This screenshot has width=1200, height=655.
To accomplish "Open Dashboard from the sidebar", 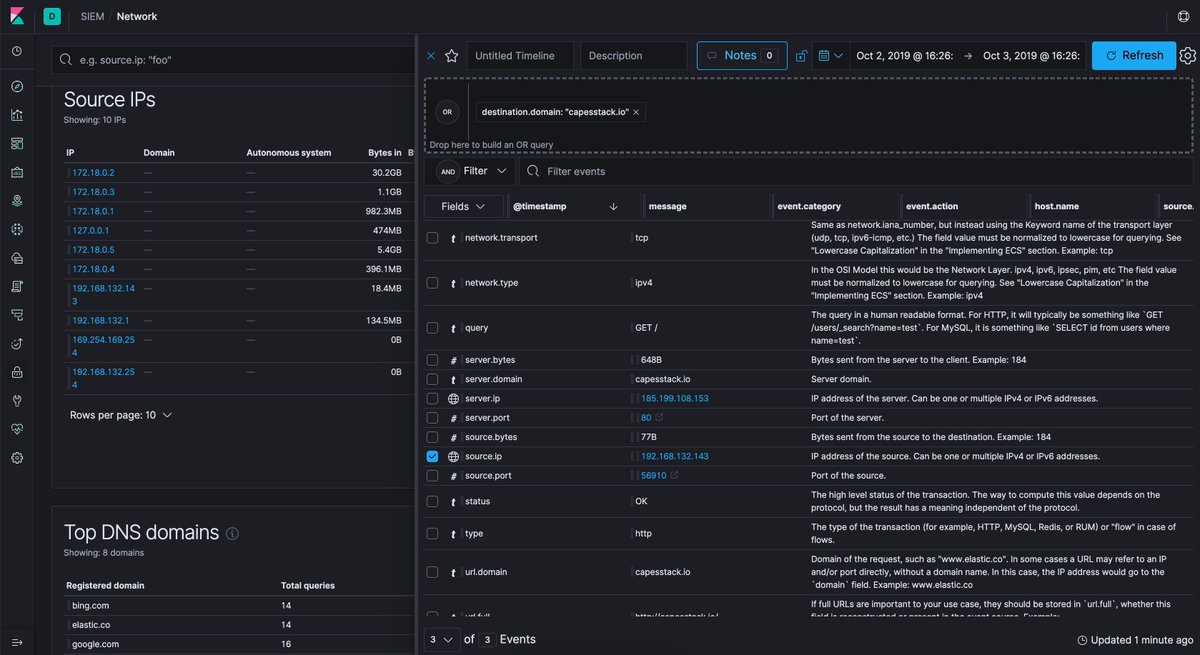I will pos(17,143).
